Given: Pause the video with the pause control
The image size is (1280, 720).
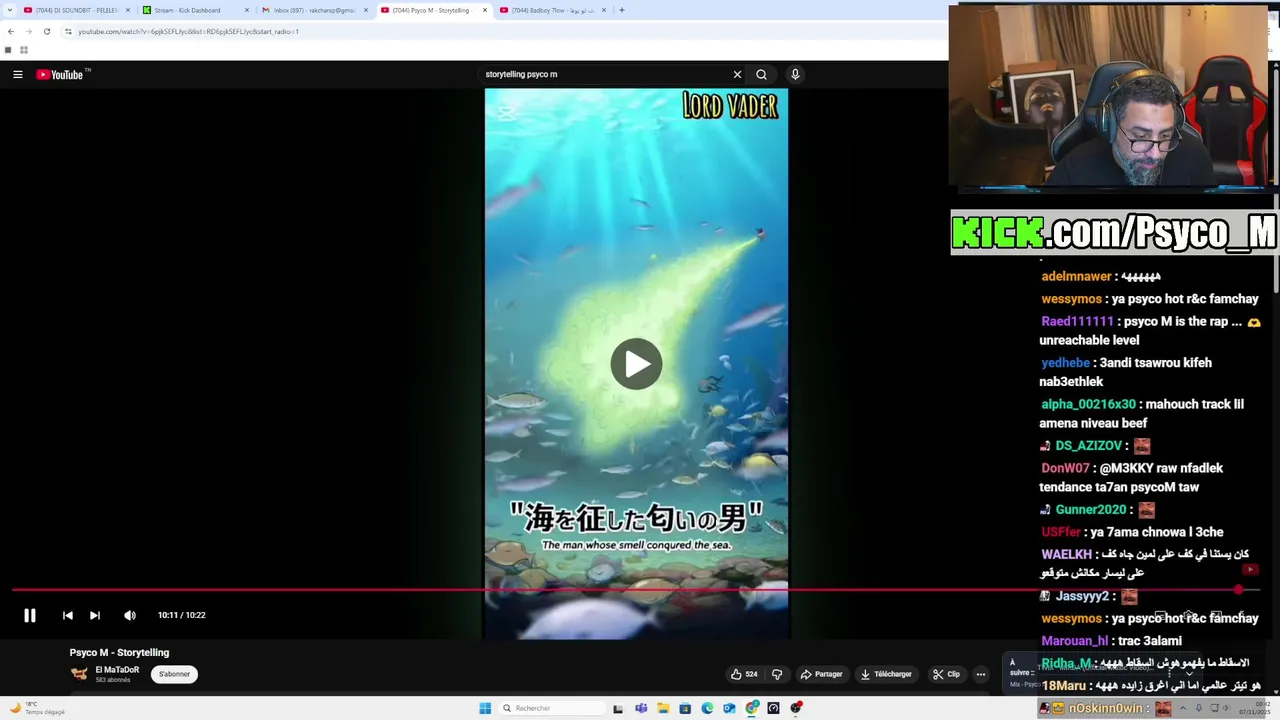Looking at the screenshot, I should (x=30, y=615).
